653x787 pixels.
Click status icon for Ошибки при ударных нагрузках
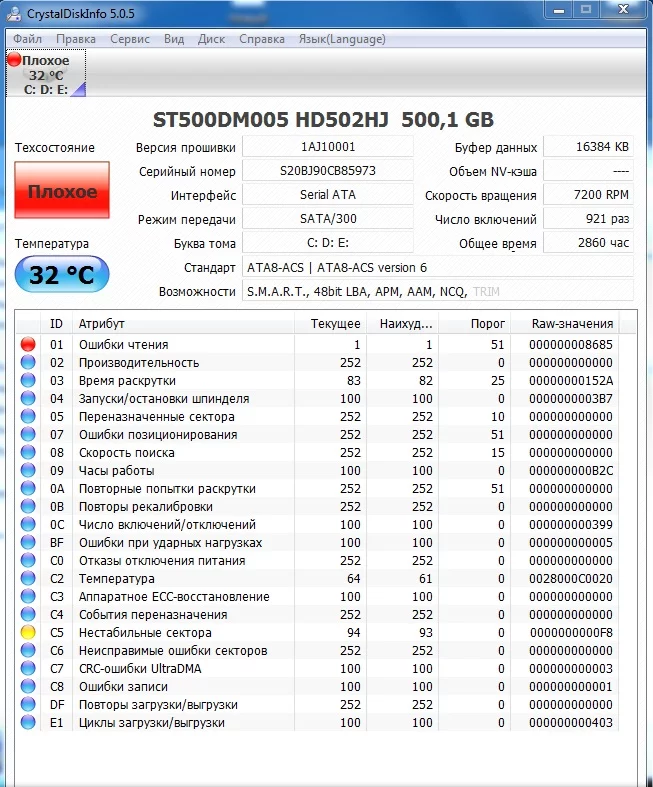(x=28, y=543)
